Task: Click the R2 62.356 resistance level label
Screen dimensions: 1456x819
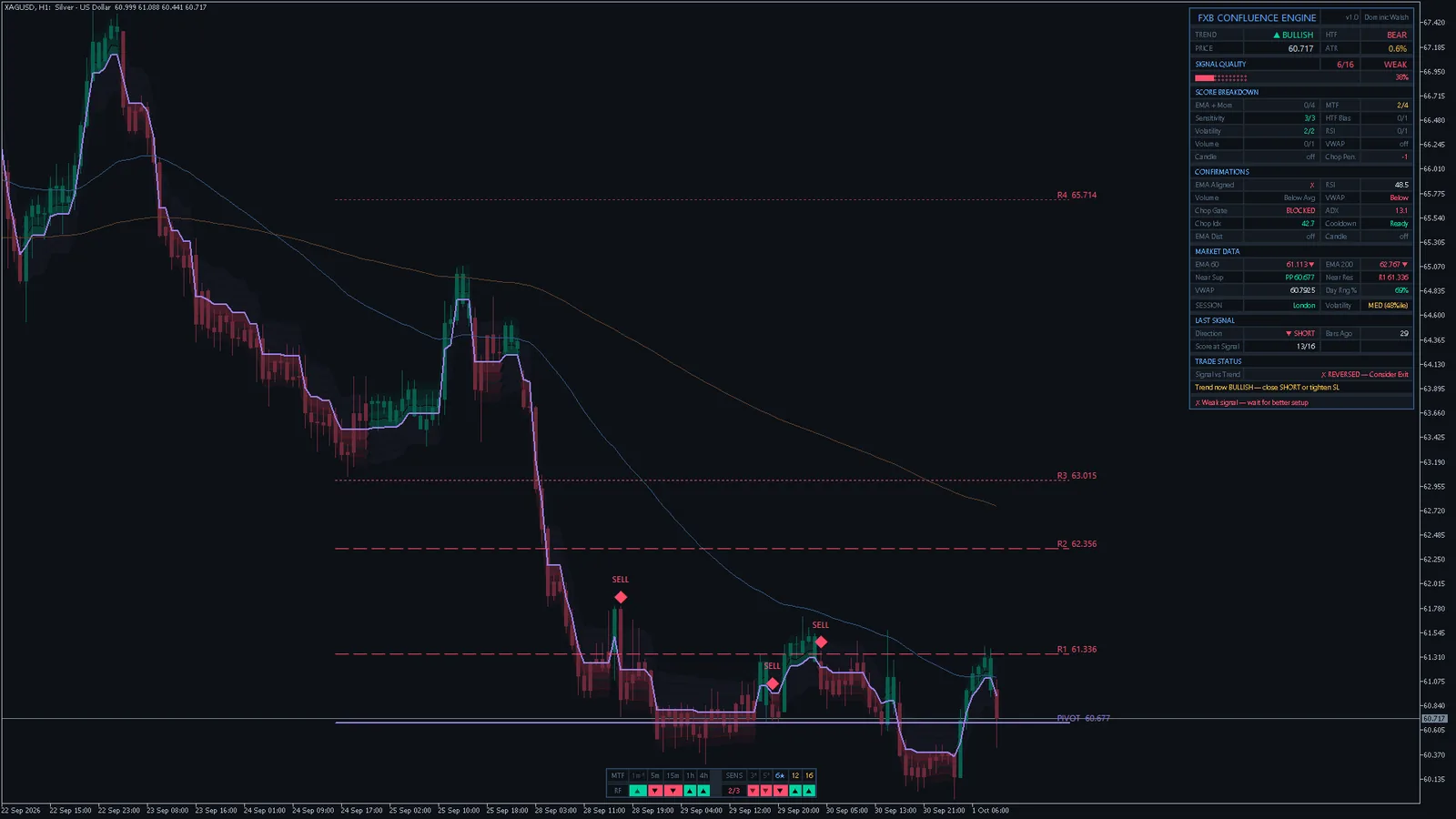Action: [x=1077, y=544]
